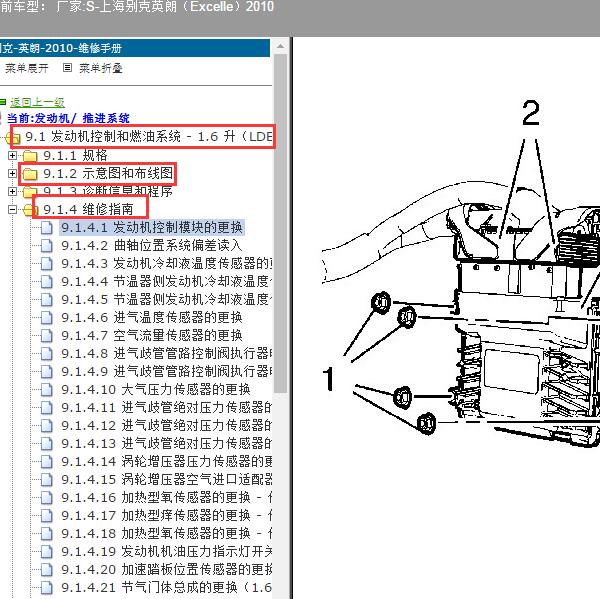Click the document icon of 9.1.4.21

tap(47, 587)
